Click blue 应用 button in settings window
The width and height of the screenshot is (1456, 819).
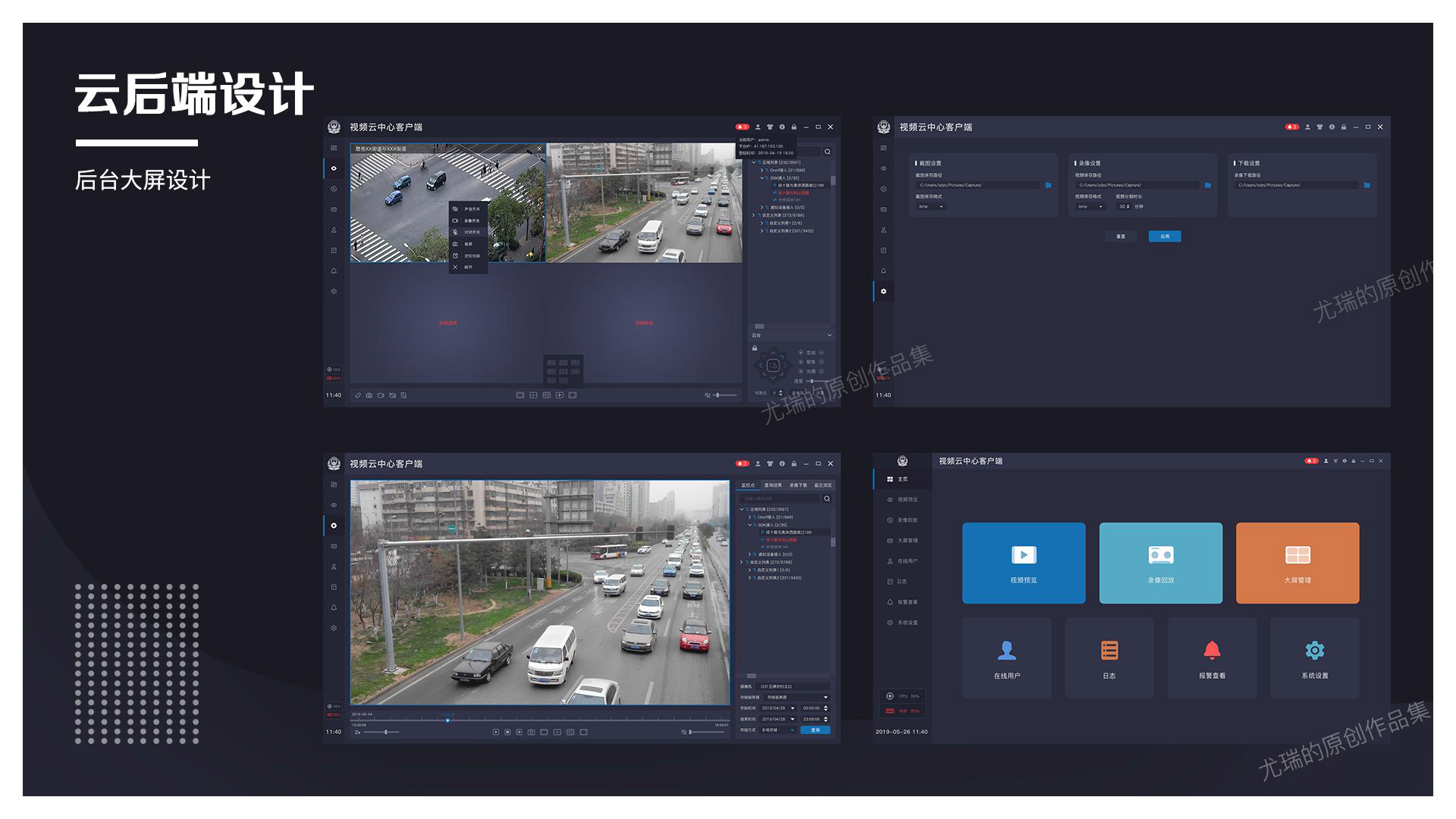tap(1165, 237)
